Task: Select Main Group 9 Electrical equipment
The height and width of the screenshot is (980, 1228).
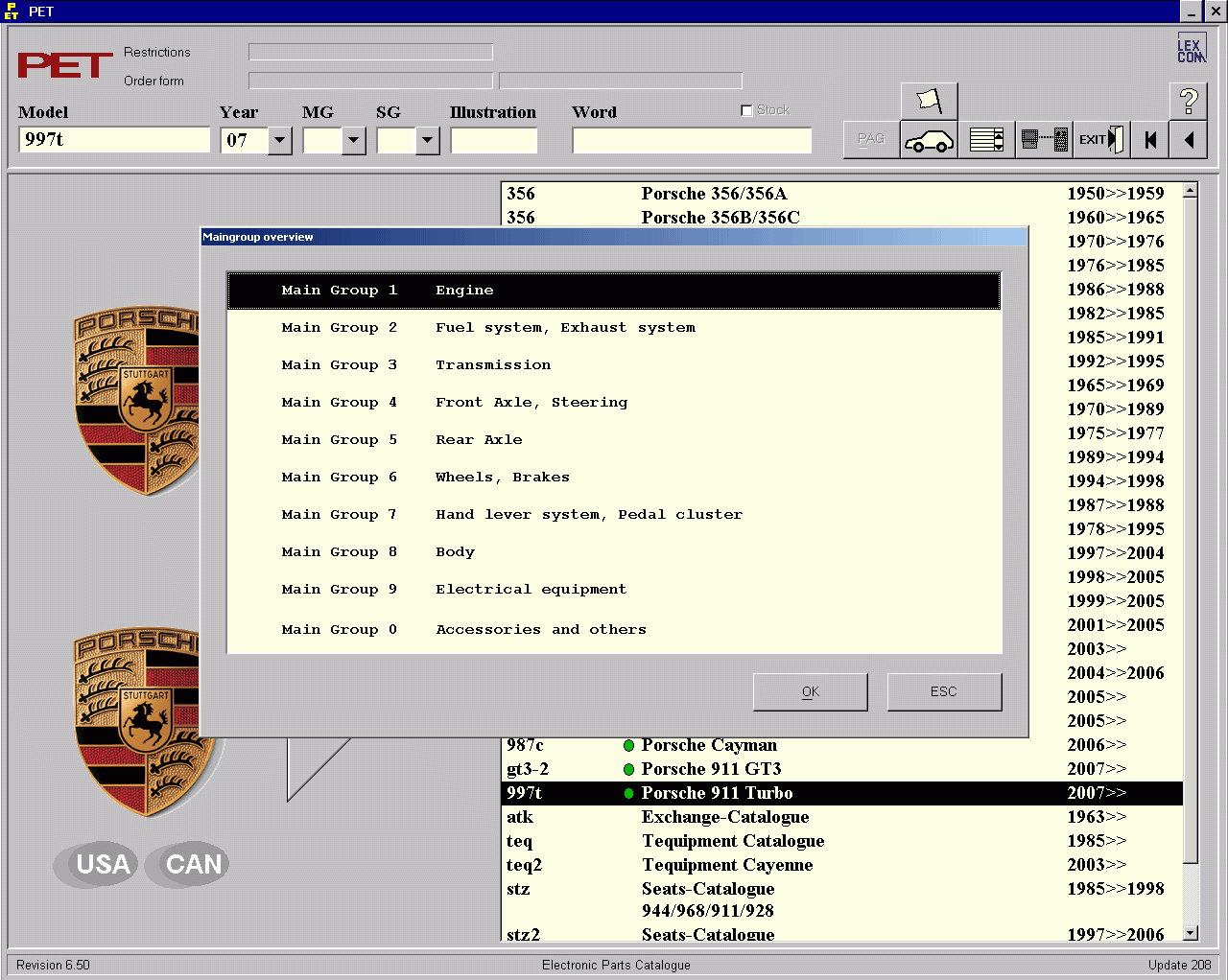Action: point(614,590)
